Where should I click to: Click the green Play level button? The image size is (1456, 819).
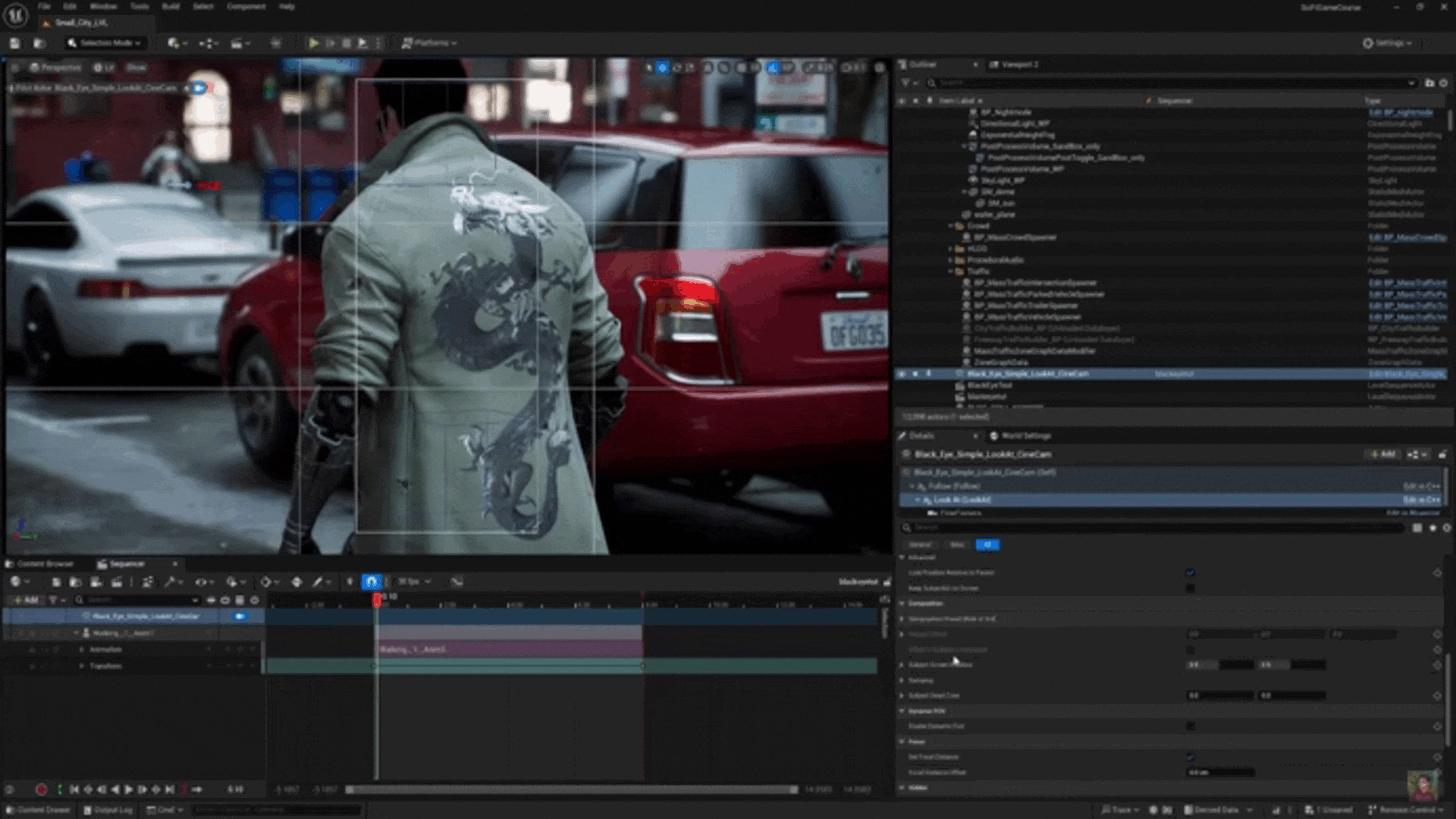pyautogui.click(x=313, y=43)
